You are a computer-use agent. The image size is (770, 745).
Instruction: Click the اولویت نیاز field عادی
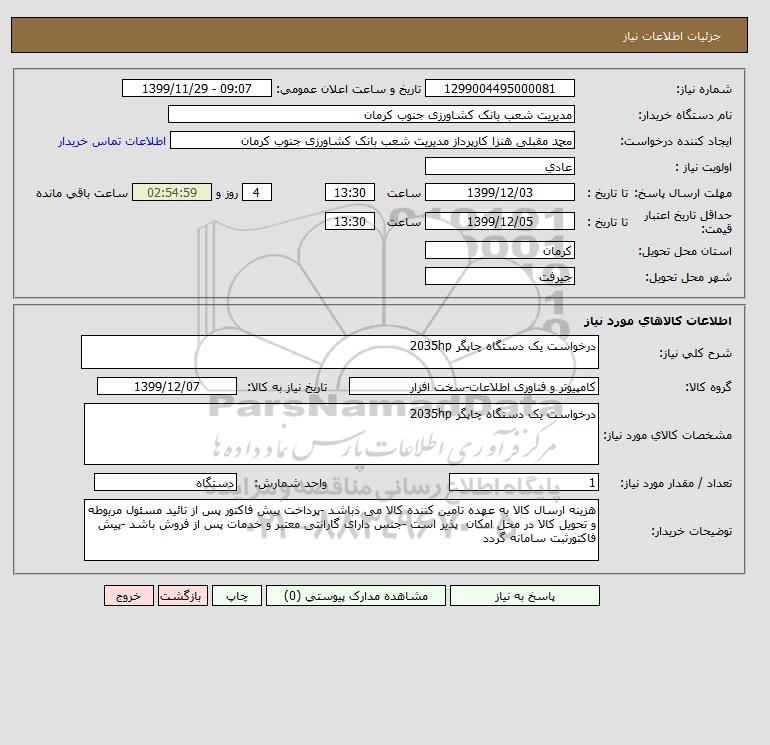click(499, 166)
